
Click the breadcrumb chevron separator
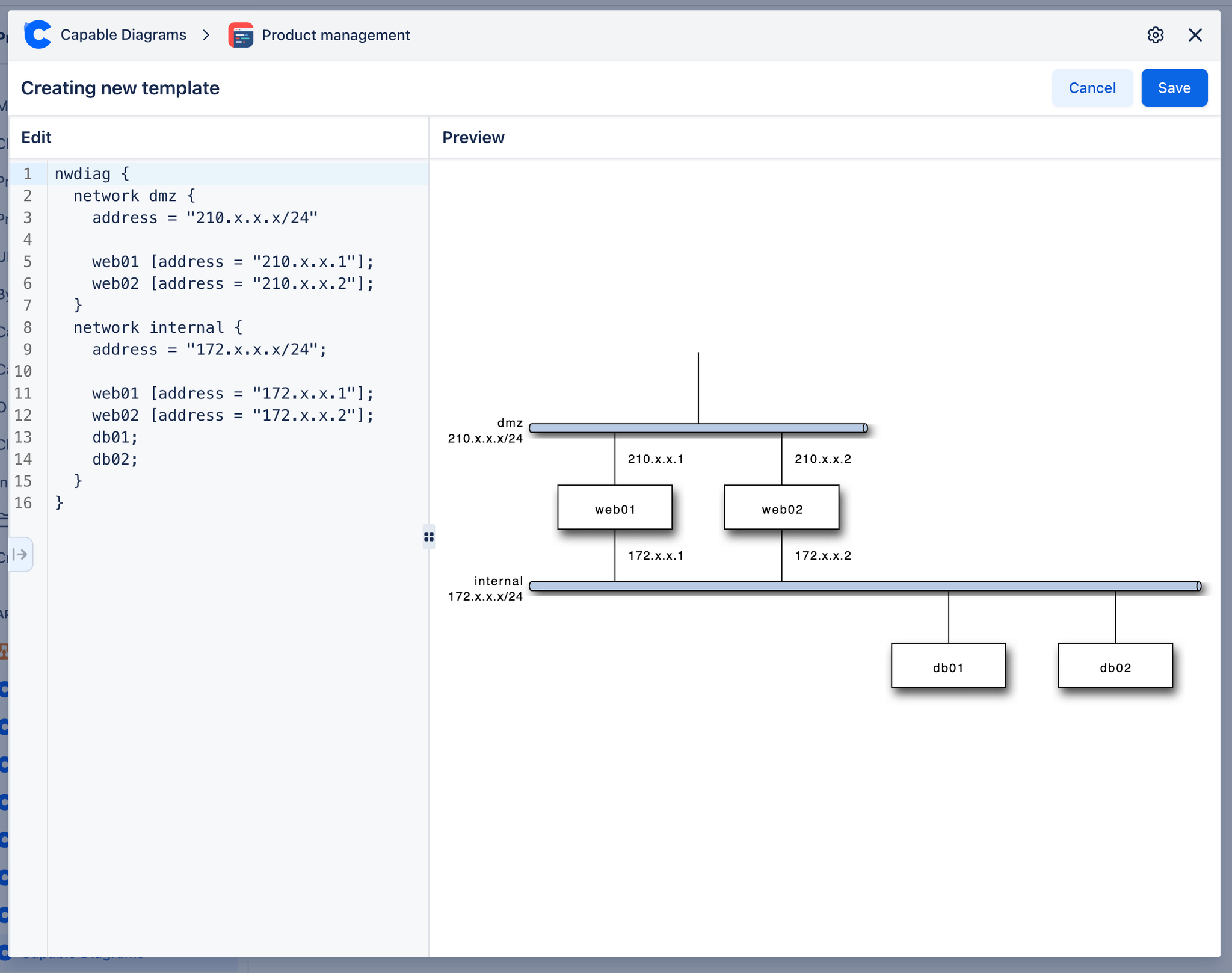pyautogui.click(x=206, y=35)
